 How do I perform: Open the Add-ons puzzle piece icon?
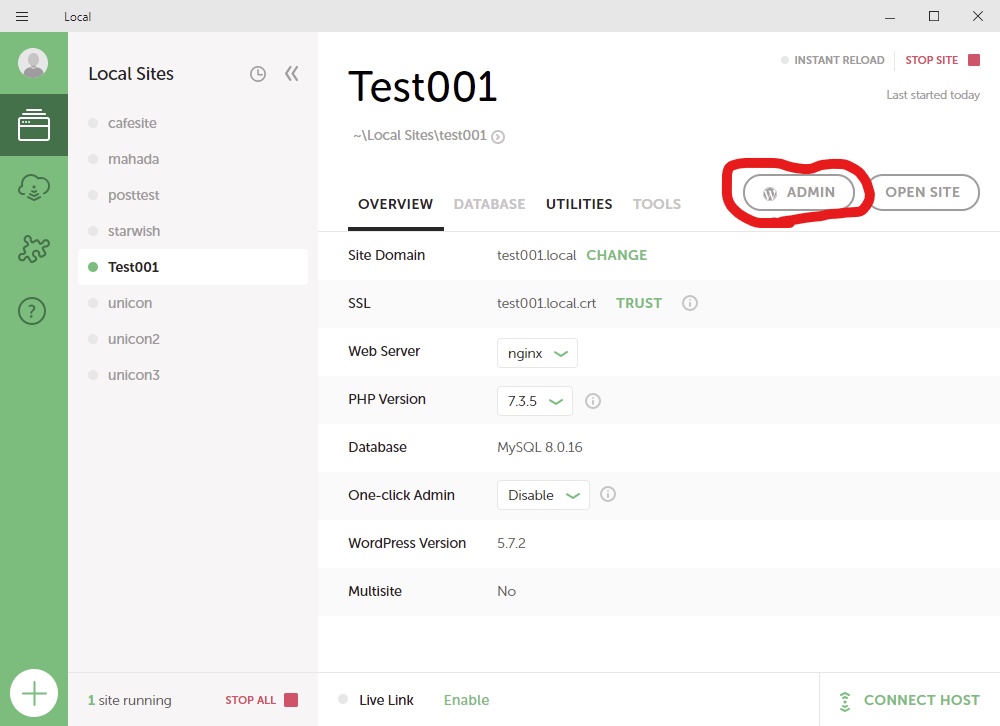(x=34, y=249)
